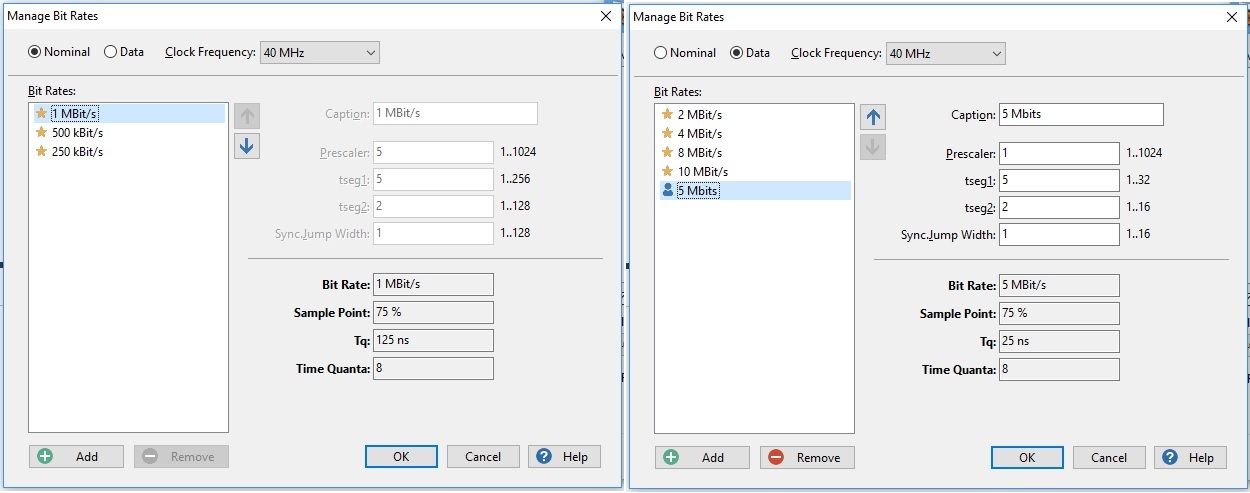Click Remove button in left dialog
1250x493 pixels.
click(181, 456)
